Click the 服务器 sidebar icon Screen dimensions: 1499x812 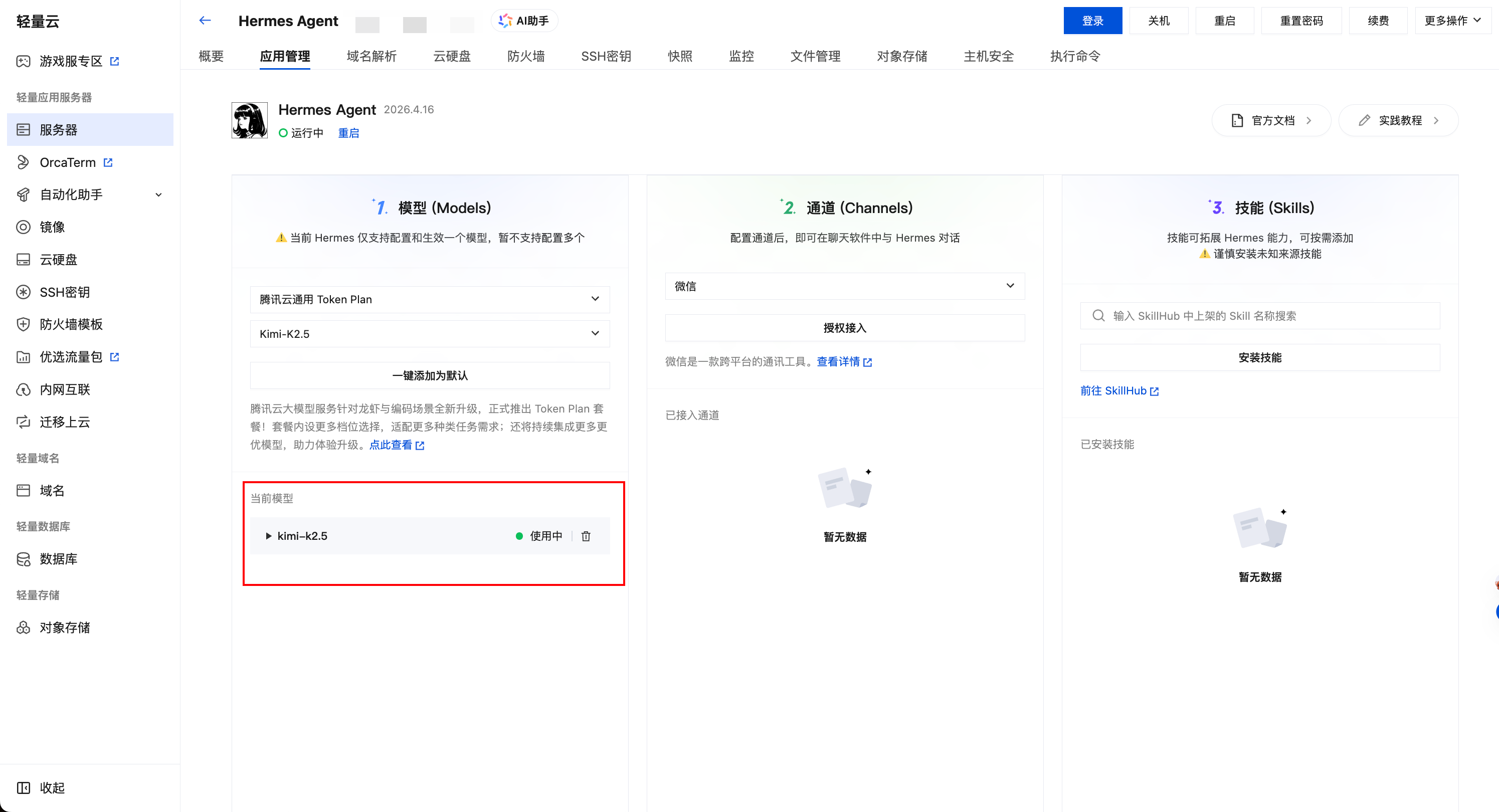[x=23, y=130]
